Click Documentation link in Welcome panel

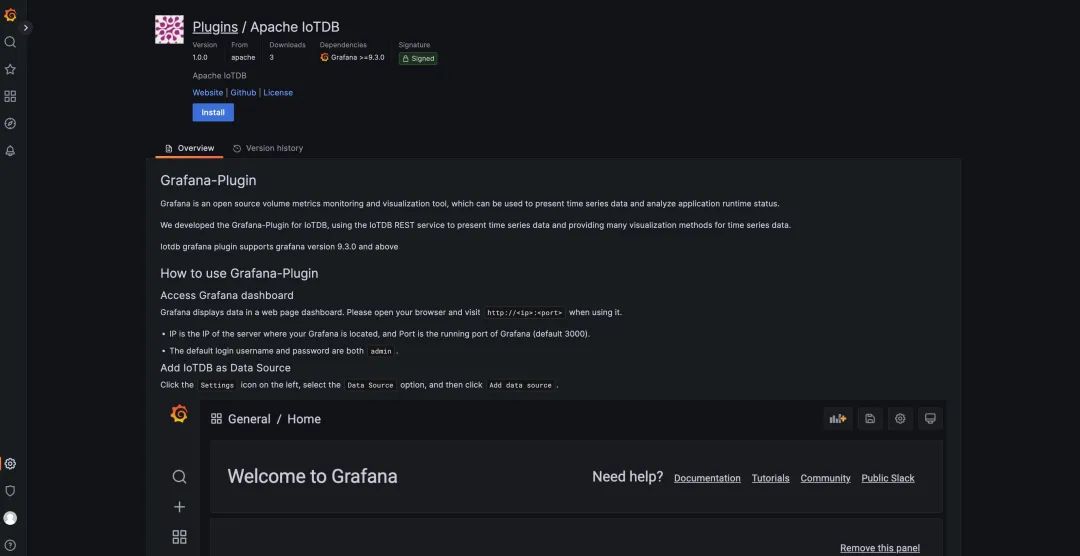pyautogui.click(x=707, y=478)
